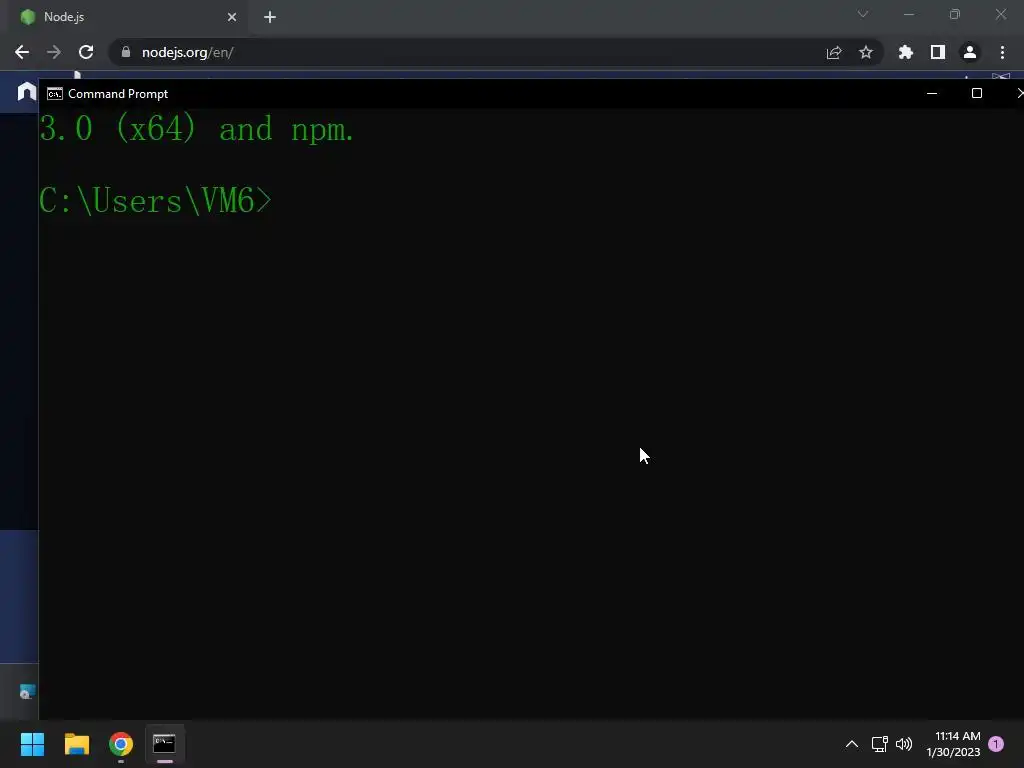Open Chrome extensions puzzle icon
The width and height of the screenshot is (1024, 768).
point(906,52)
